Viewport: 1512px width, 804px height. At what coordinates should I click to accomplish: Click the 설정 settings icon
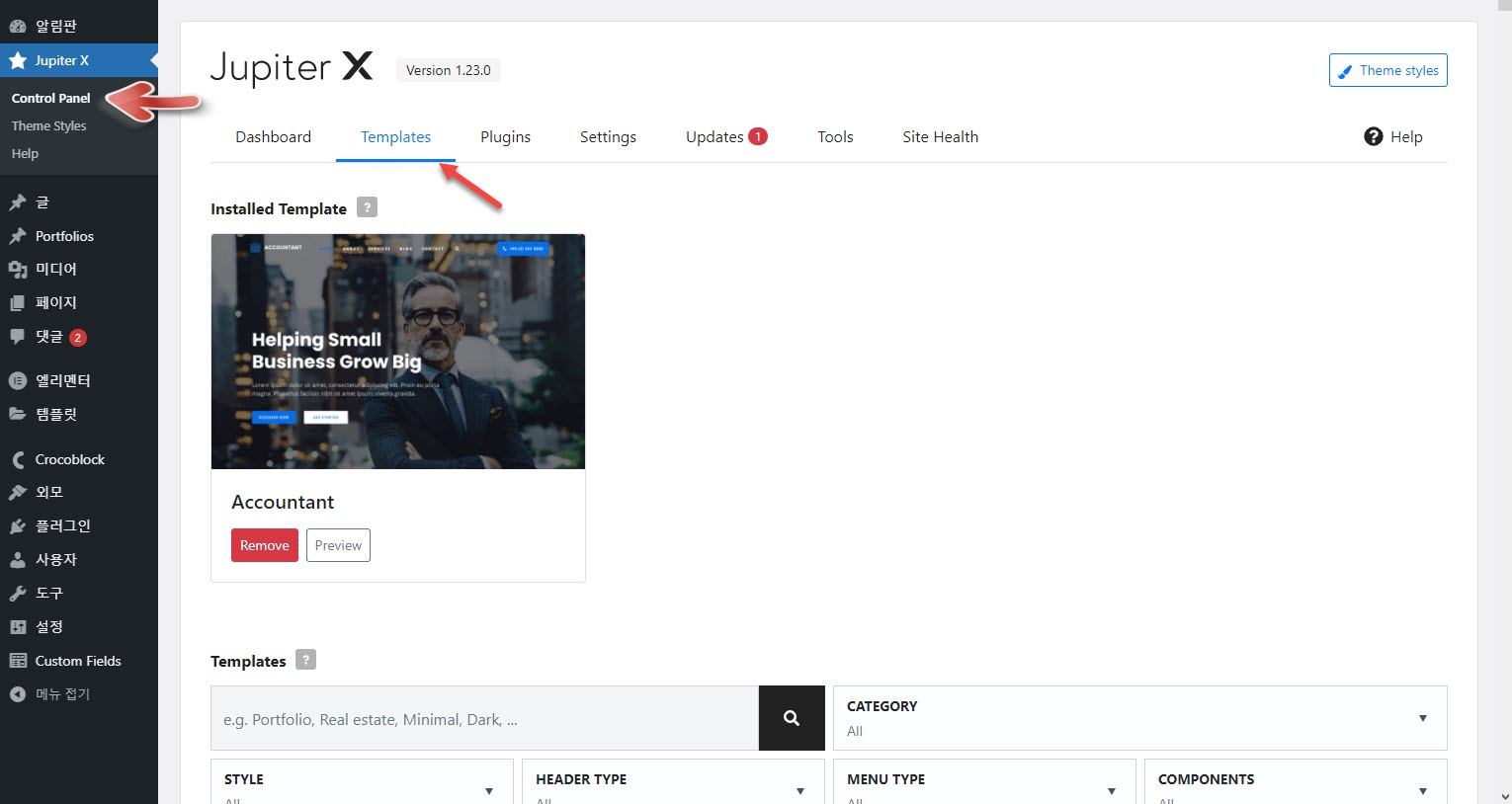[x=18, y=626]
